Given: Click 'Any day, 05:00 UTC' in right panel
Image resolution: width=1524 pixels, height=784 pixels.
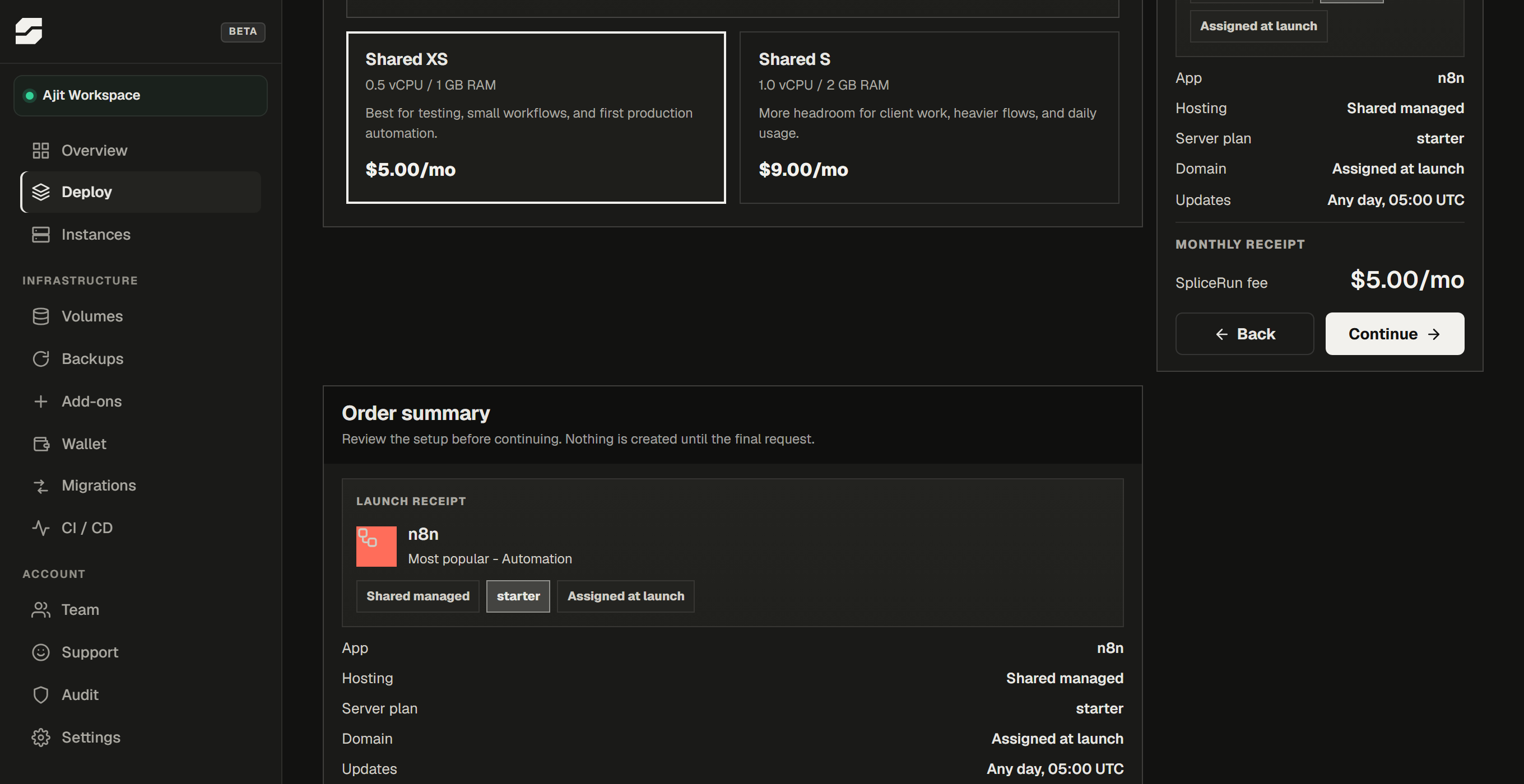Looking at the screenshot, I should coord(1395,200).
